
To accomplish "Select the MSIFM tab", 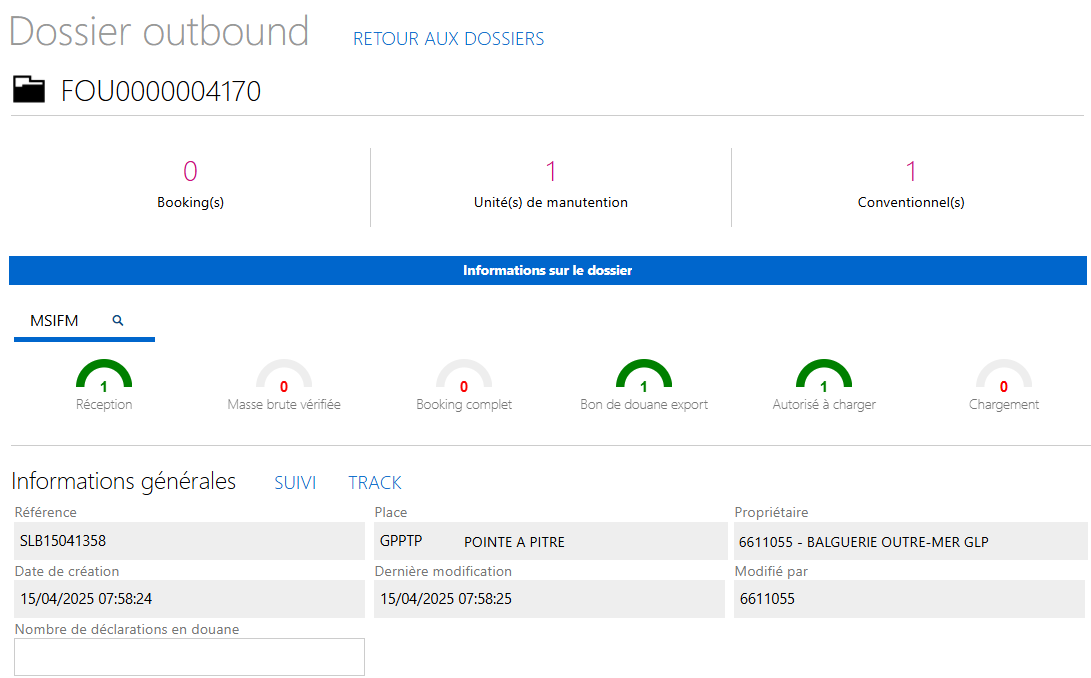I will coord(54,321).
